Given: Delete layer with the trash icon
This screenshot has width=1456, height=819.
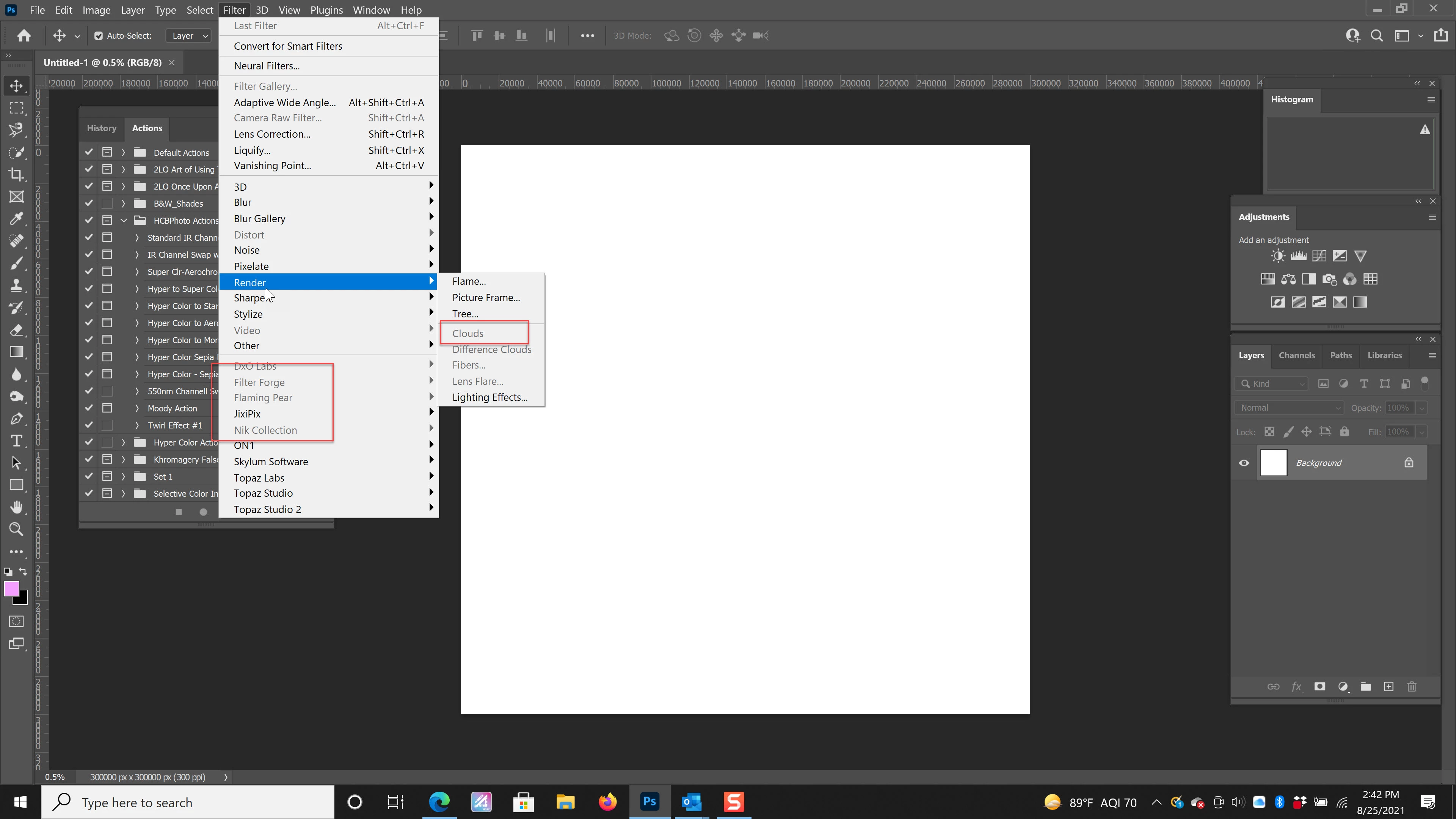Looking at the screenshot, I should (1412, 687).
